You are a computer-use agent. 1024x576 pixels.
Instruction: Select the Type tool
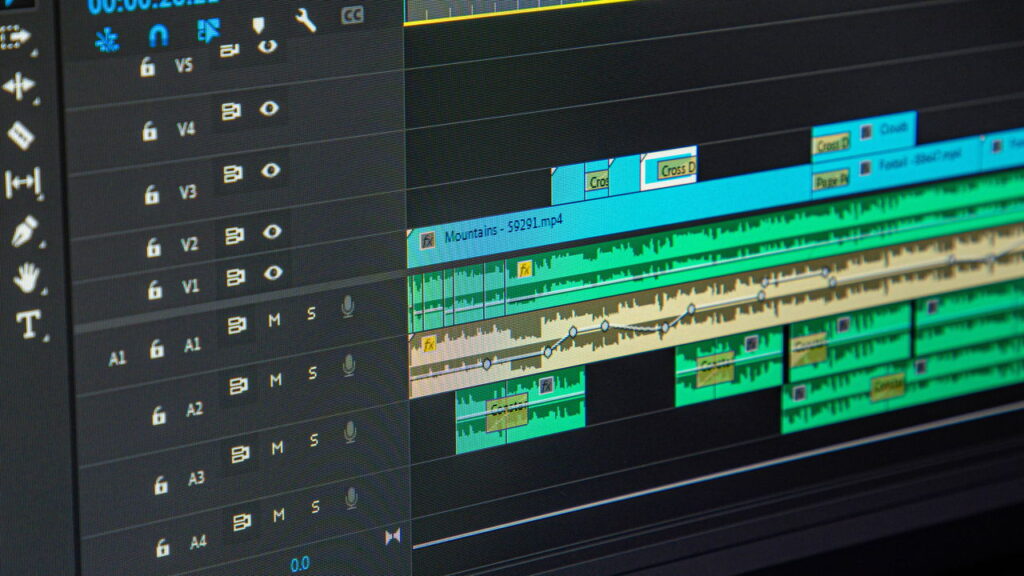[27, 323]
